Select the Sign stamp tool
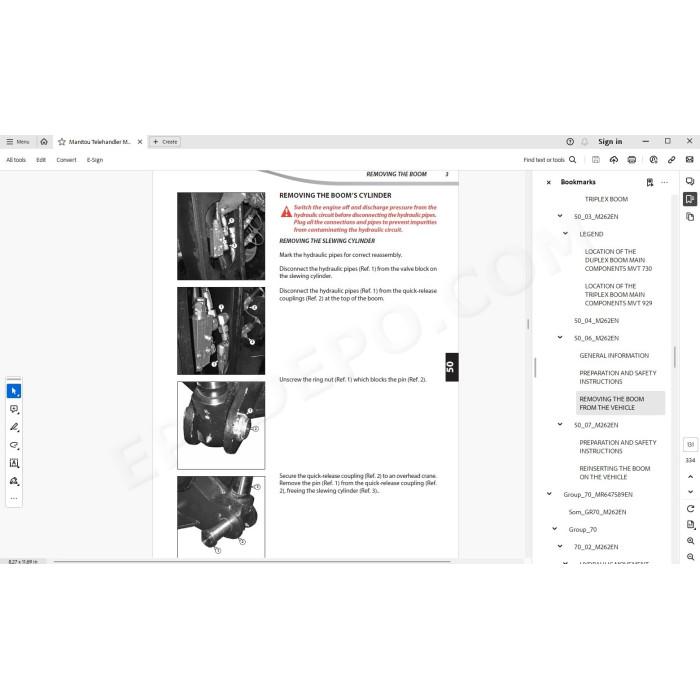The image size is (700, 700). (x=14, y=481)
